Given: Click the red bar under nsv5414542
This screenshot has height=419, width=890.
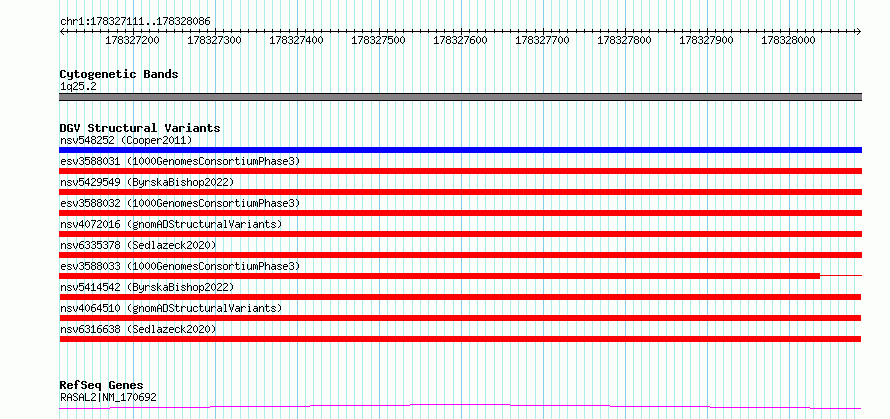Looking at the screenshot, I should click(460, 297).
